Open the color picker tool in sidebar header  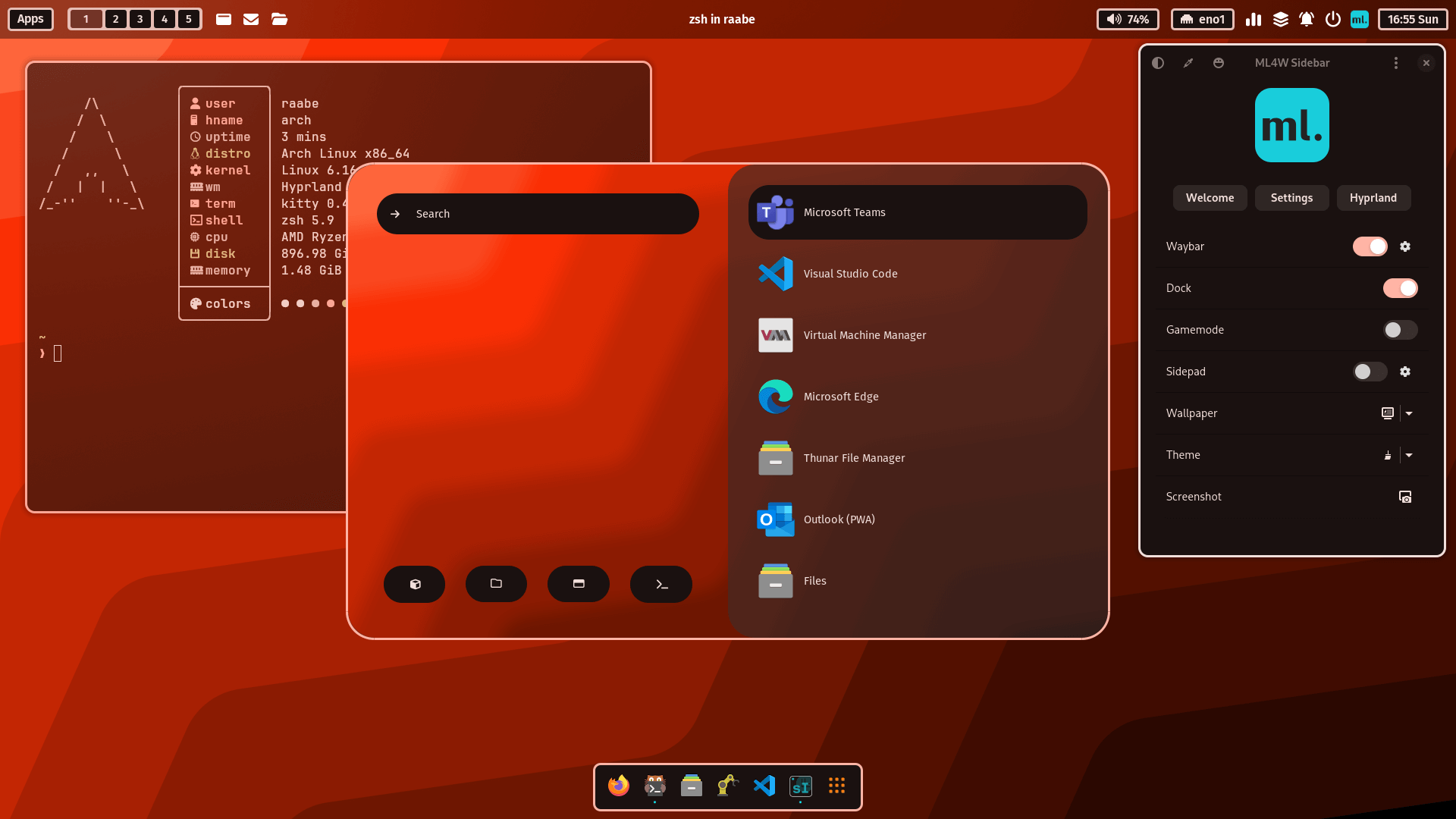click(1188, 63)
